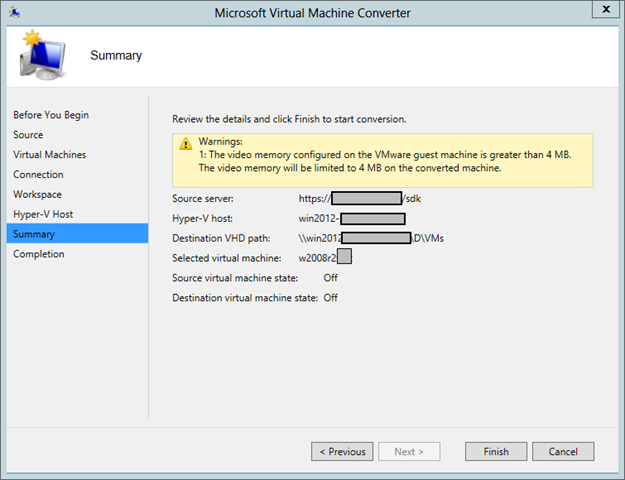Click the Off value for source state
Screen dimensions: 625x480
(x=330, y=278)
